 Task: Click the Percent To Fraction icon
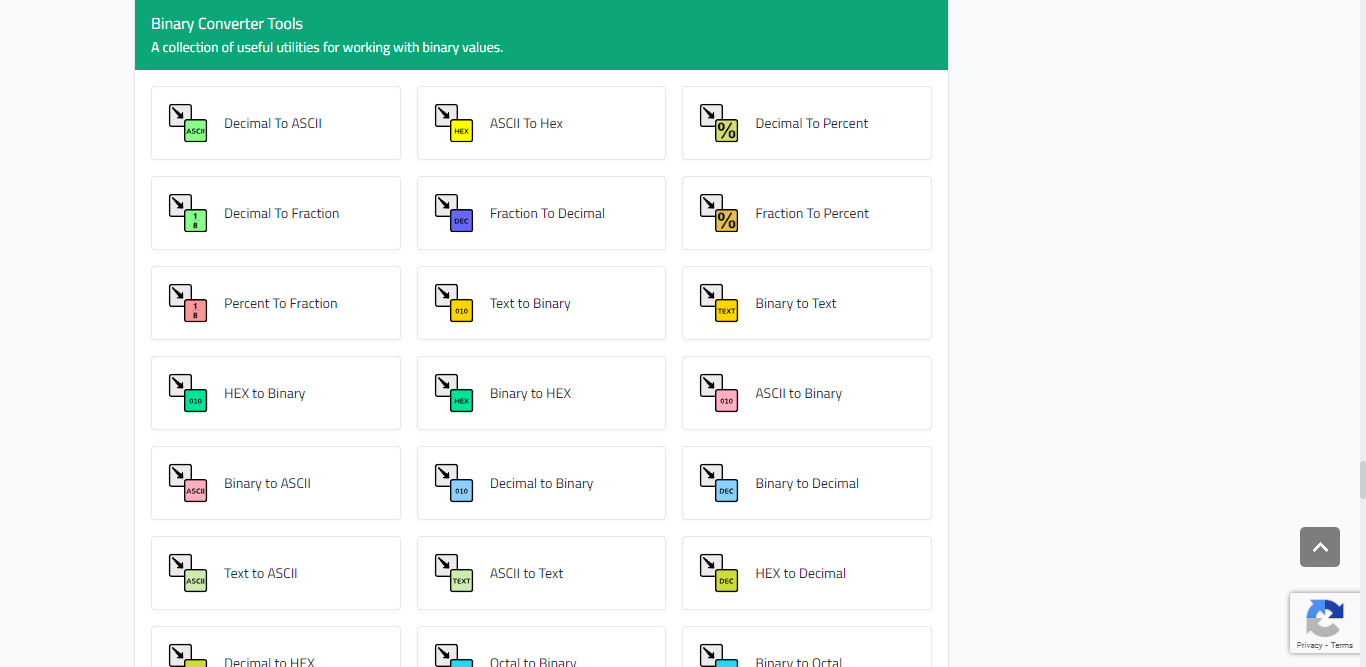[188, 303]
